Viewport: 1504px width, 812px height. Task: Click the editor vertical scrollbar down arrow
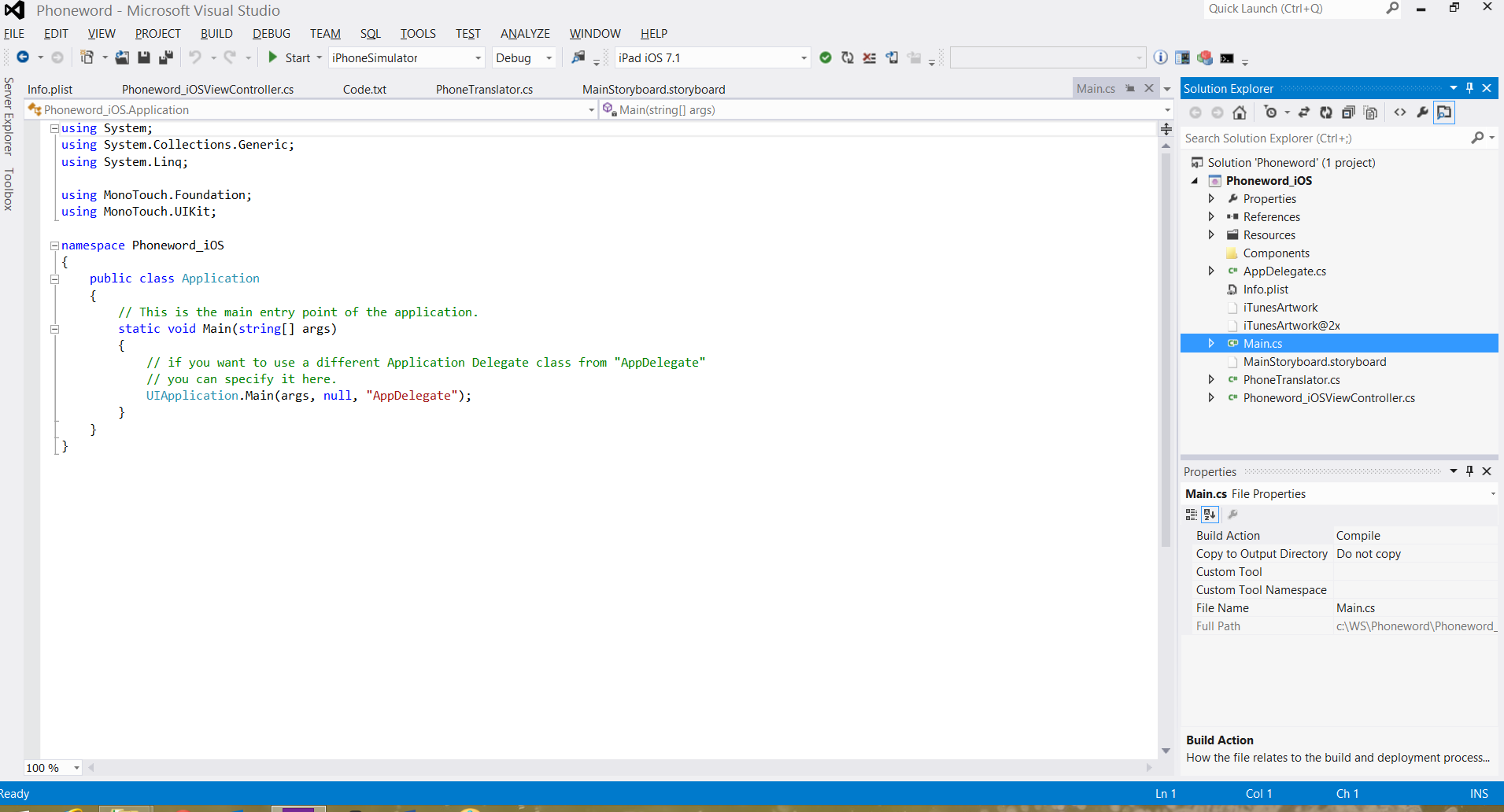1166,751
